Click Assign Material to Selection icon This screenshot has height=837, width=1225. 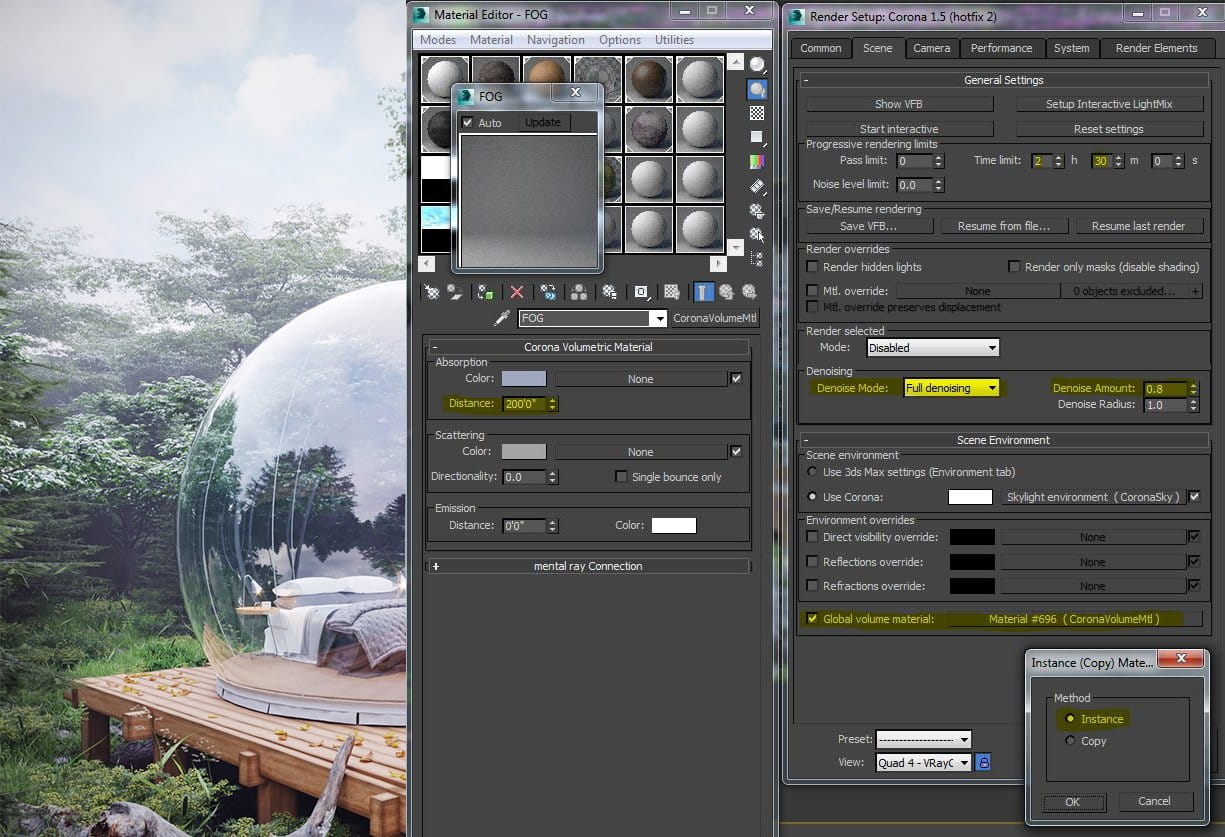[486, 292]
